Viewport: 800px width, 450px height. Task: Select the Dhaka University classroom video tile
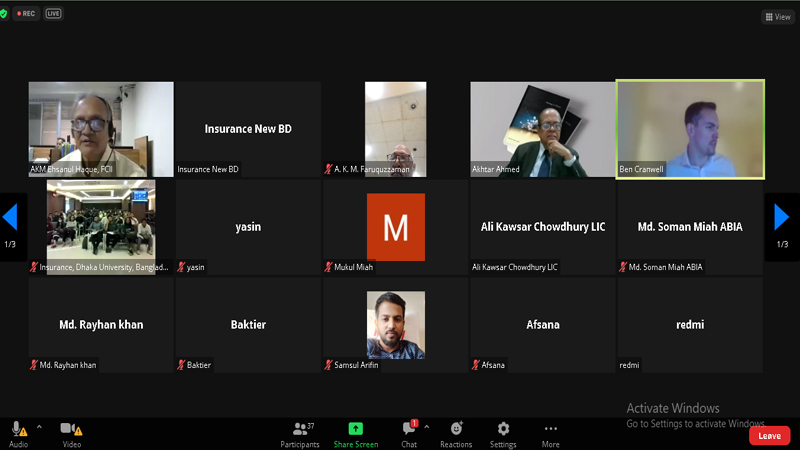(x=101, y=227)
